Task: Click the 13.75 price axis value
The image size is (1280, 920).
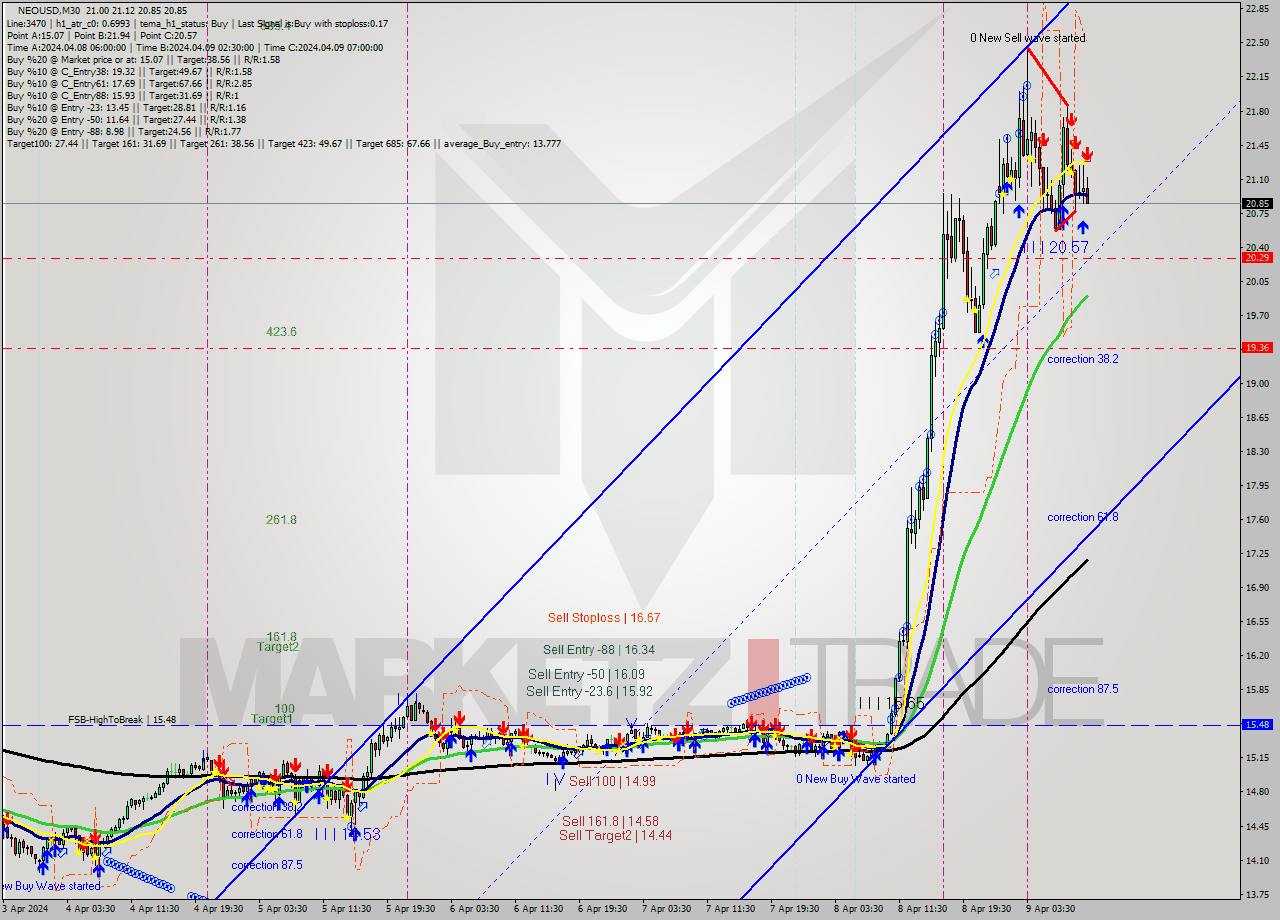Action: click(1257, 894)
